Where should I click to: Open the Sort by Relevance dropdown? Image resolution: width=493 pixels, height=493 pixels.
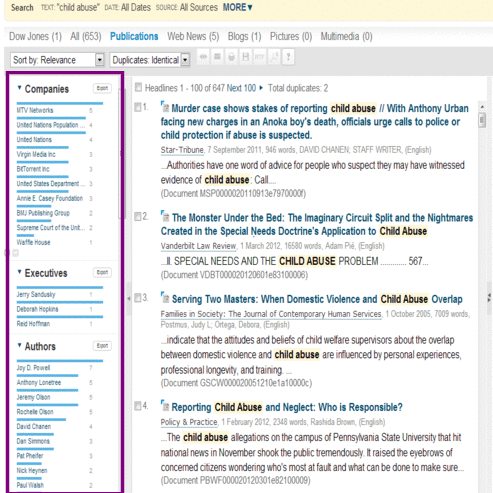(x=57, y=60)
